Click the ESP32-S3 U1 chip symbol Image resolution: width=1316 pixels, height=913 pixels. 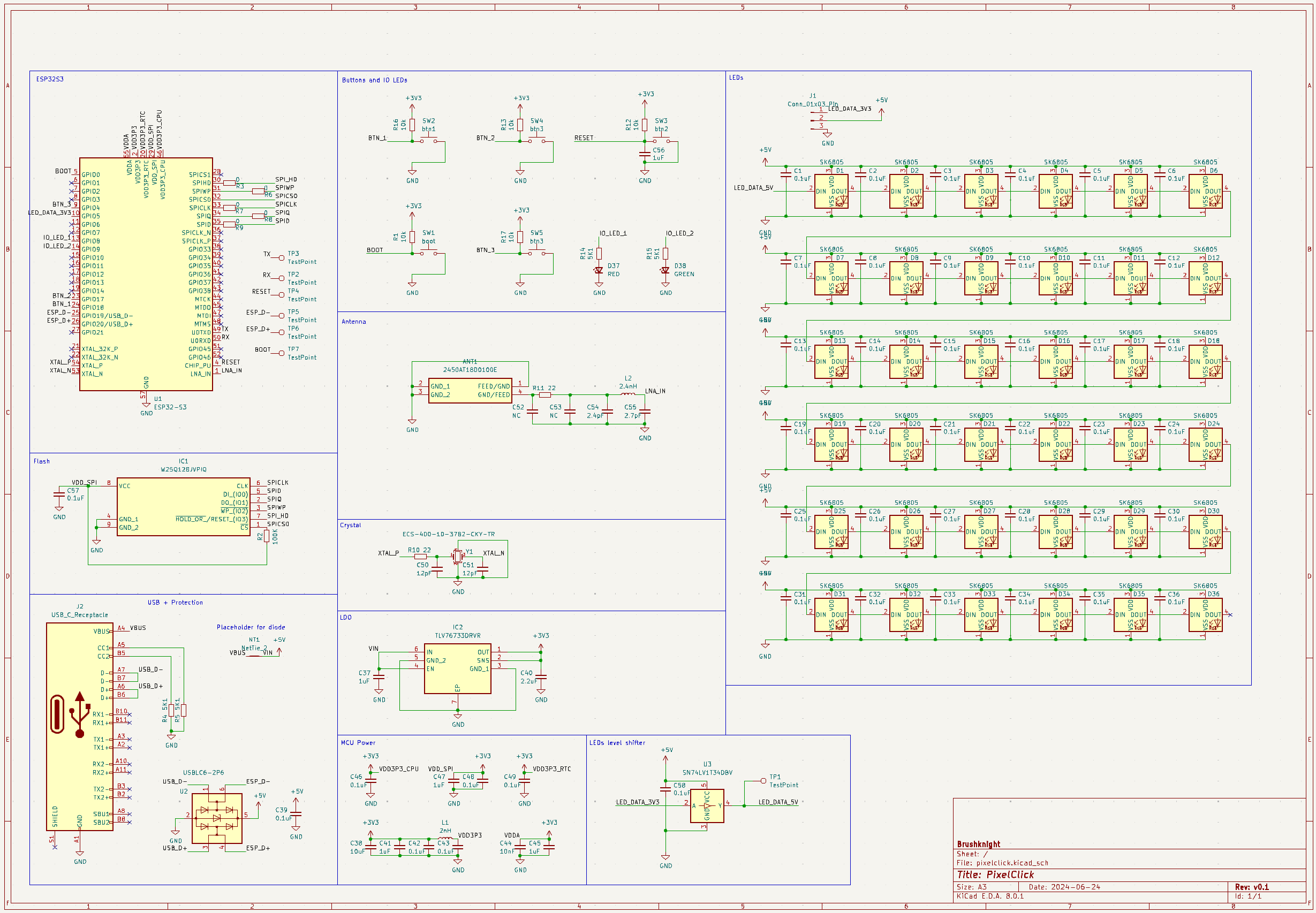coord(146,275)
